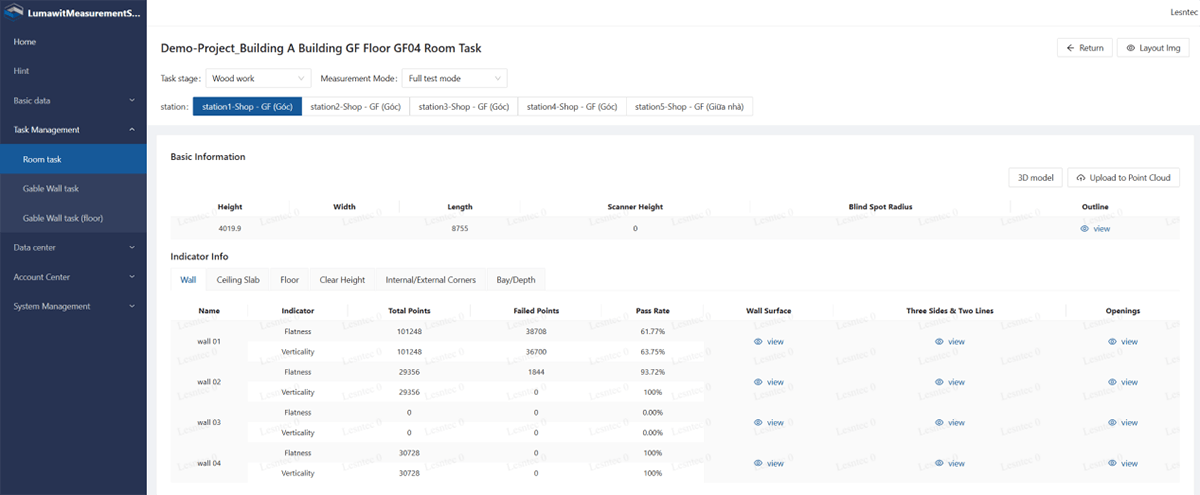Collapse the Task Management sidebar section
The width and height of the screenshot is (1200, 495).
coord(73,129)
